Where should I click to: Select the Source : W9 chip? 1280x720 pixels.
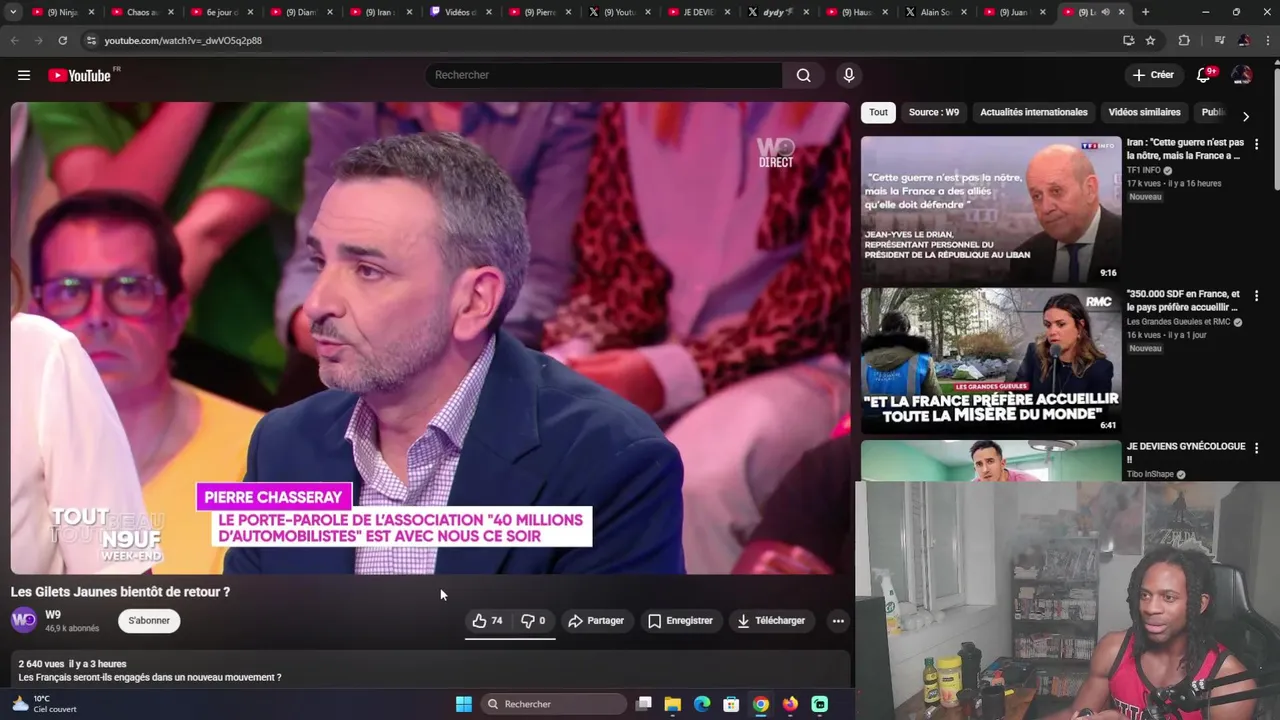(933, 112)
